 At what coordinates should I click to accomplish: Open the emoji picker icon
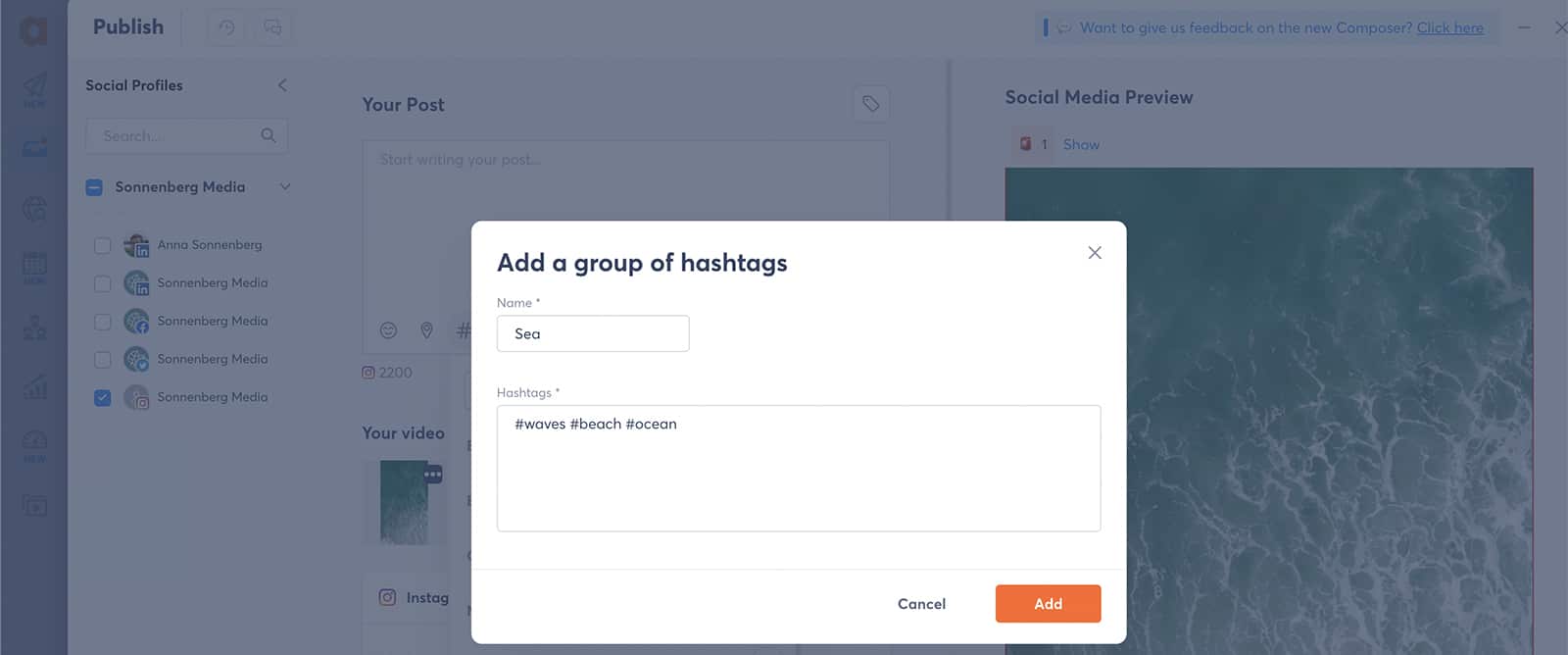388,330
